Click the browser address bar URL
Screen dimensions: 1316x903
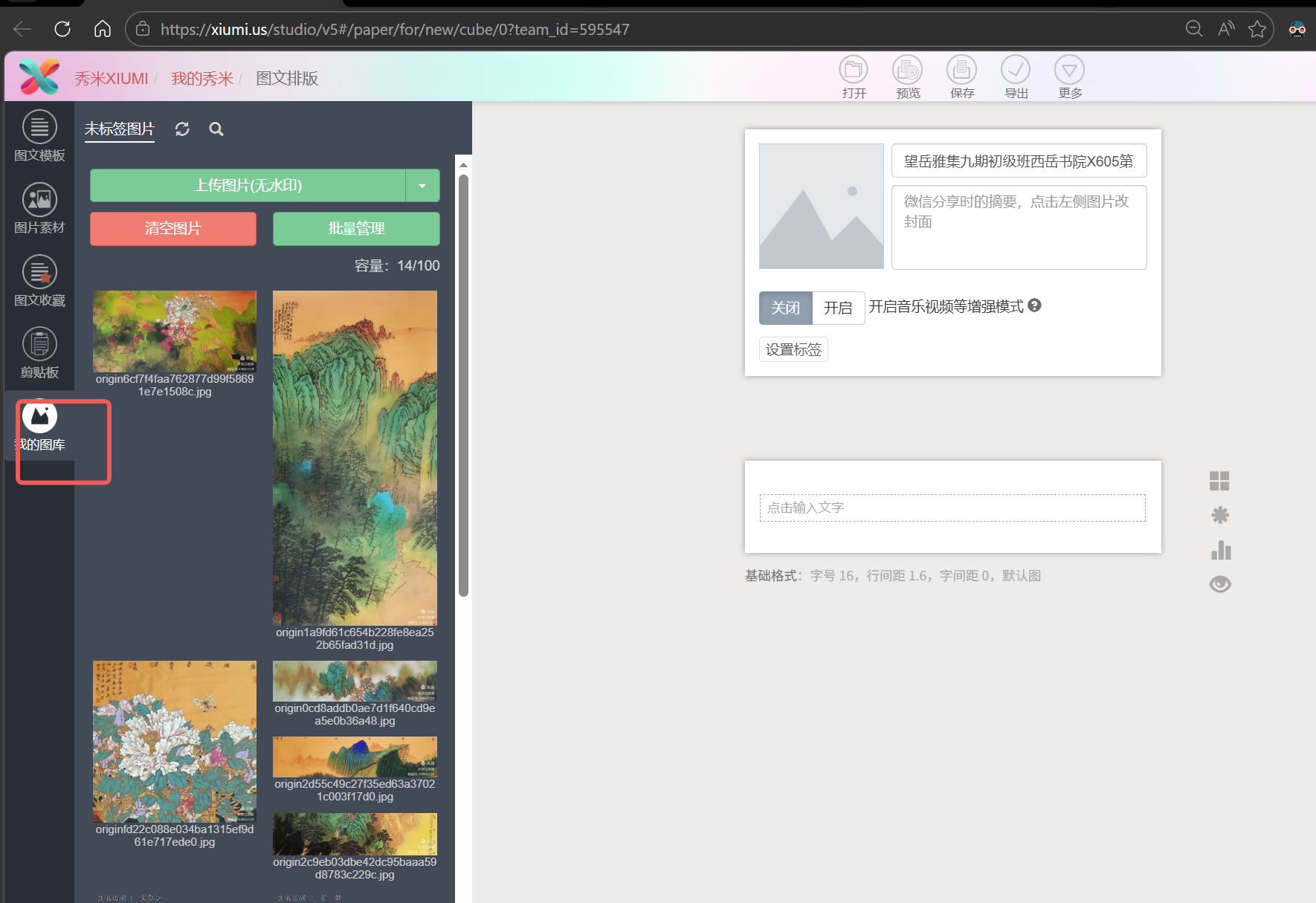[395, 29]
